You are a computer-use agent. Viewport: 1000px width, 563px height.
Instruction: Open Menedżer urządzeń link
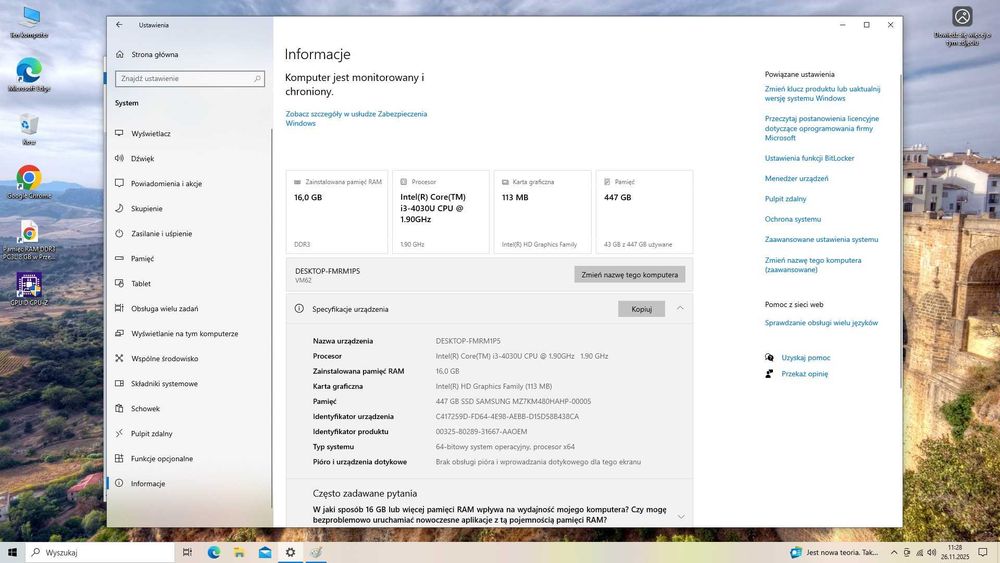(x=797, y=179)
